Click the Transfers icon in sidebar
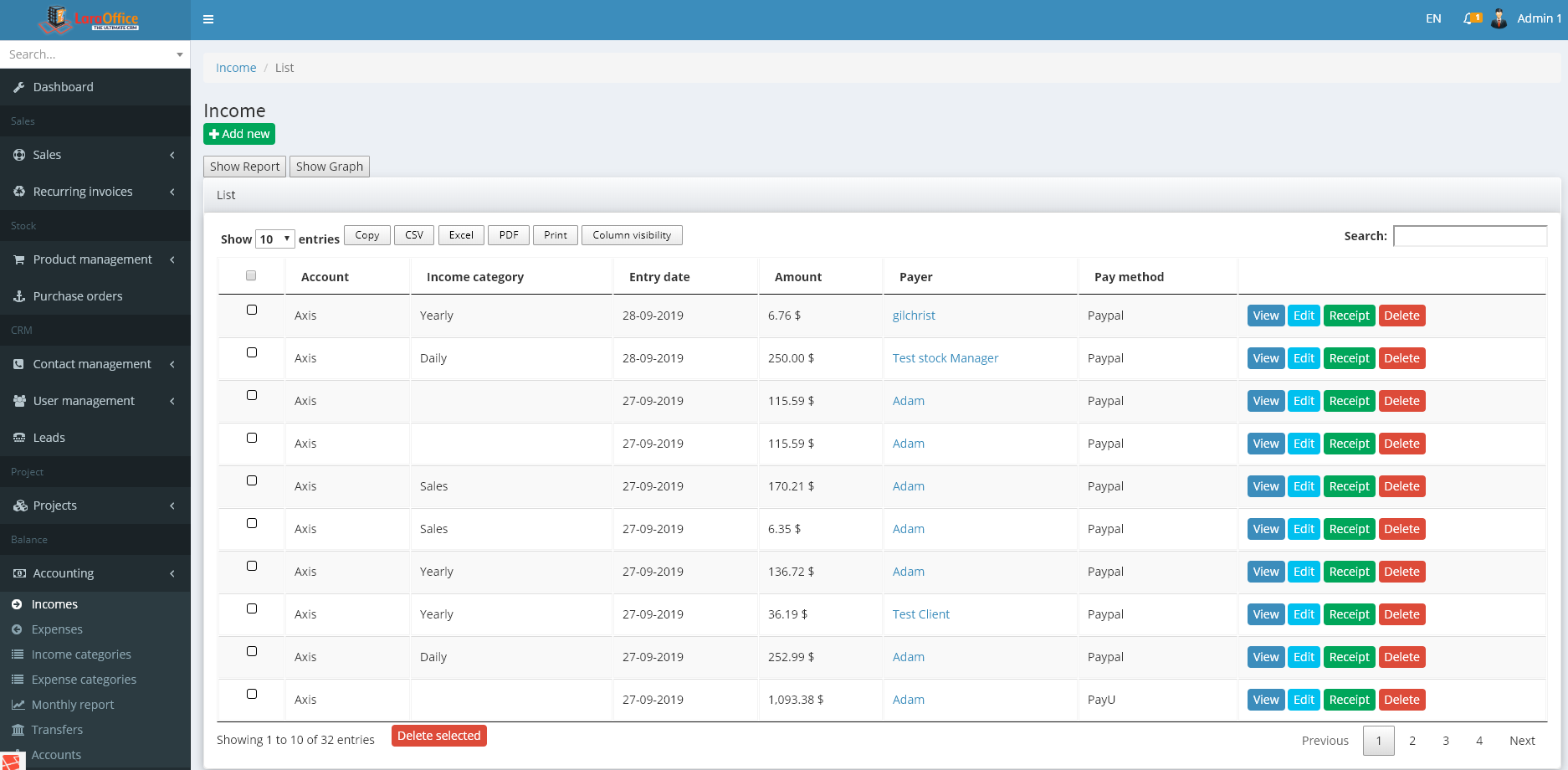Screen dimensions: 1568x770 point(18,729)
